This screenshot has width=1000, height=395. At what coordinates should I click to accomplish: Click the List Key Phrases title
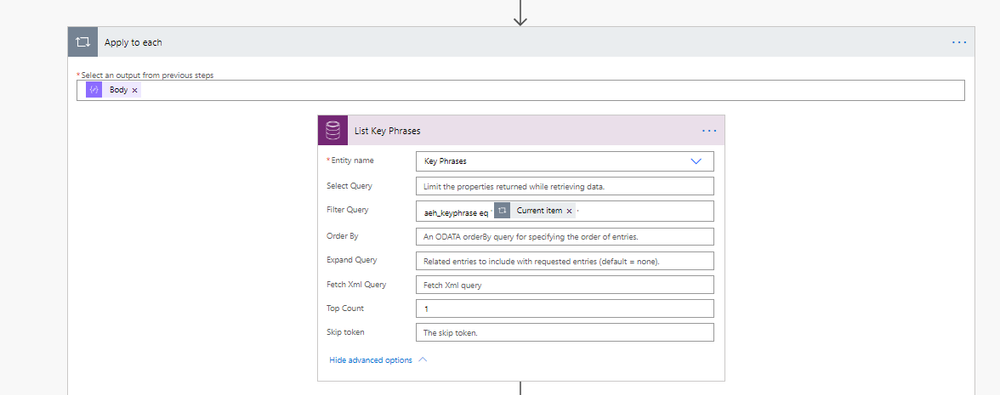(387, 131)
